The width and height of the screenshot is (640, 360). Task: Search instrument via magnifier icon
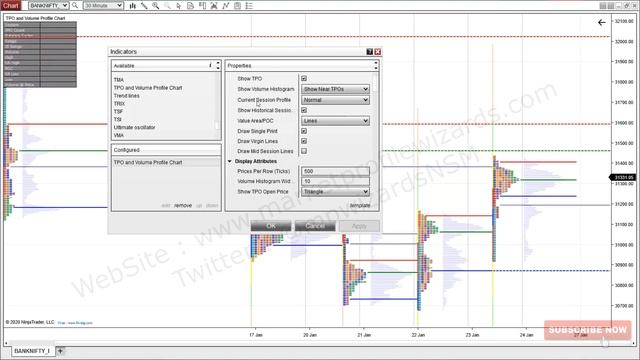tap(75, 6)
